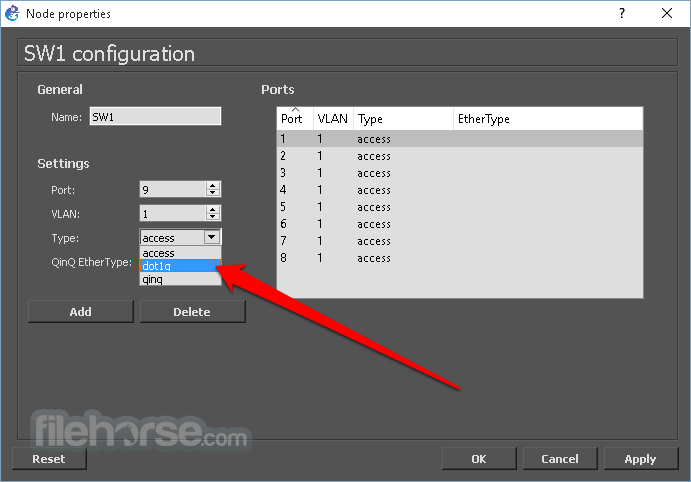The width and height of the screenshot is (691, 482).
Task: Close the Node properties dialog
Action: (667, 13)
